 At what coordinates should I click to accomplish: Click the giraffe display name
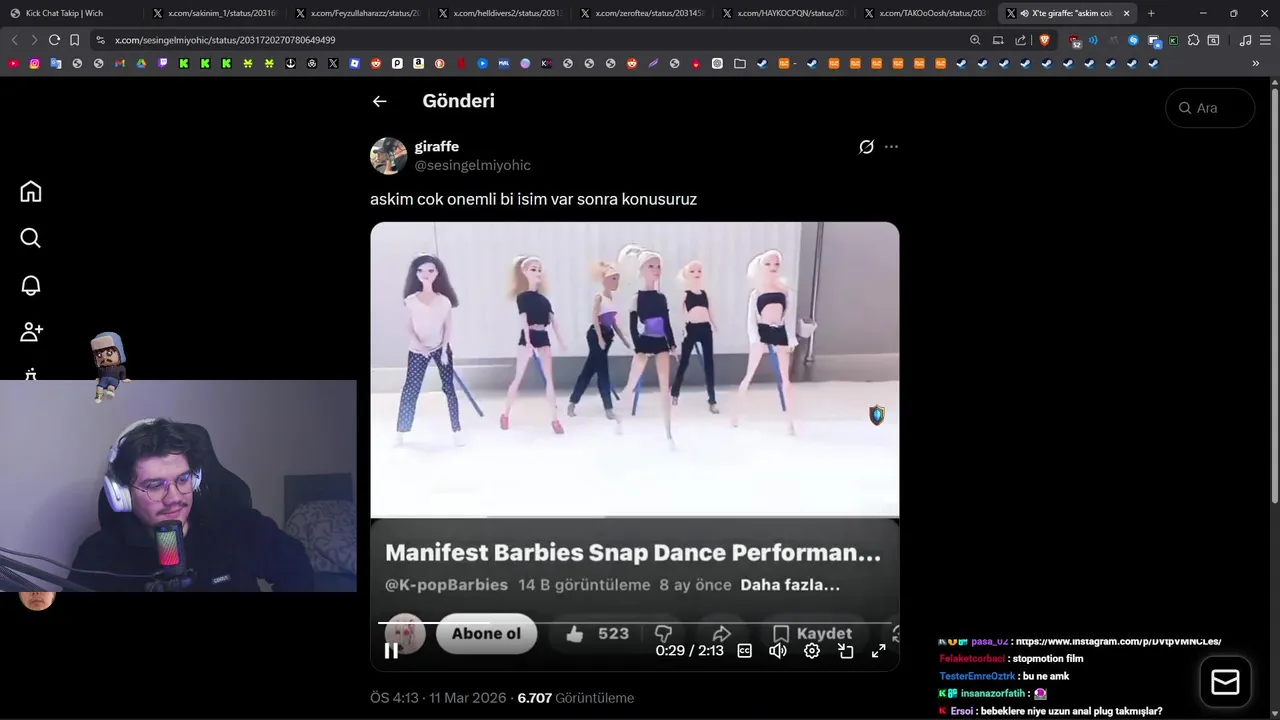[x=436, y=146]
